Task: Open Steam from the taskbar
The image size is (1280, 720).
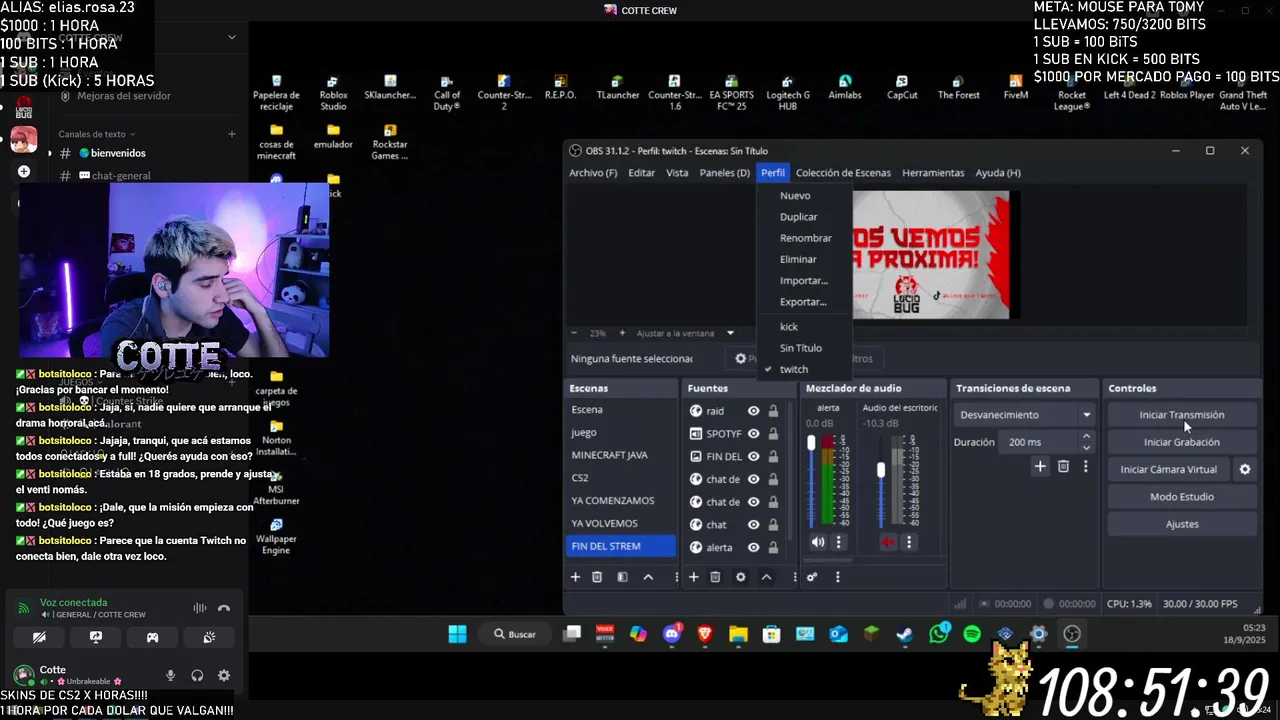Action: click(904, 634)
